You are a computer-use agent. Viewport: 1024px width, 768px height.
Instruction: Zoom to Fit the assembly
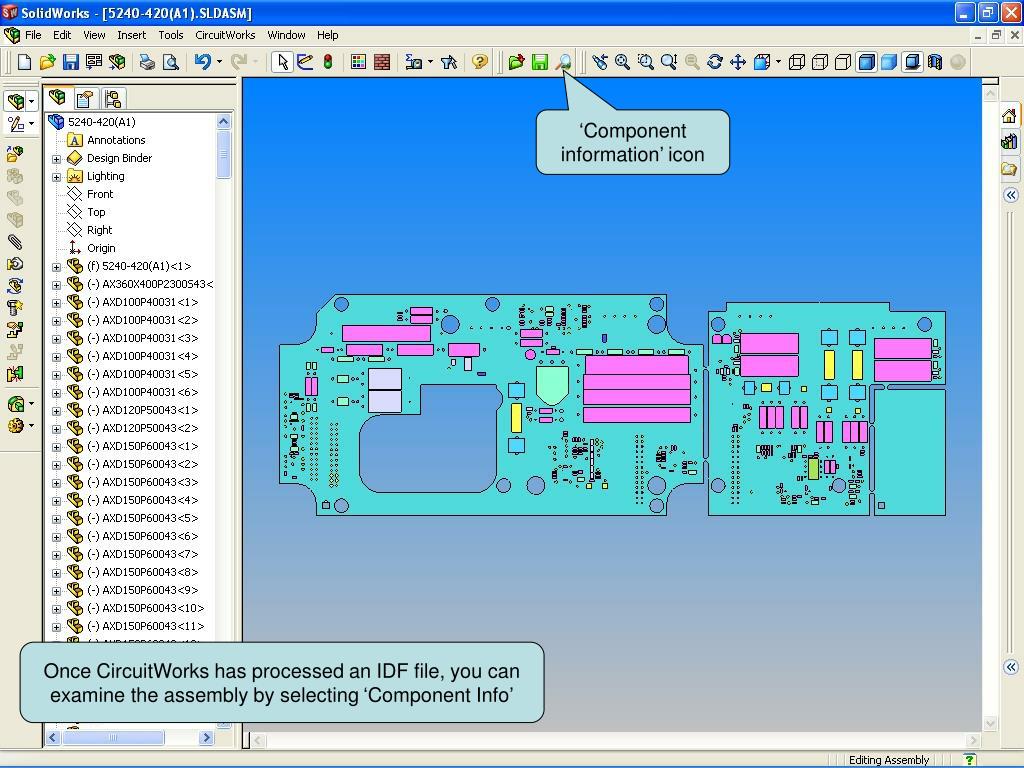click(622, 62)
